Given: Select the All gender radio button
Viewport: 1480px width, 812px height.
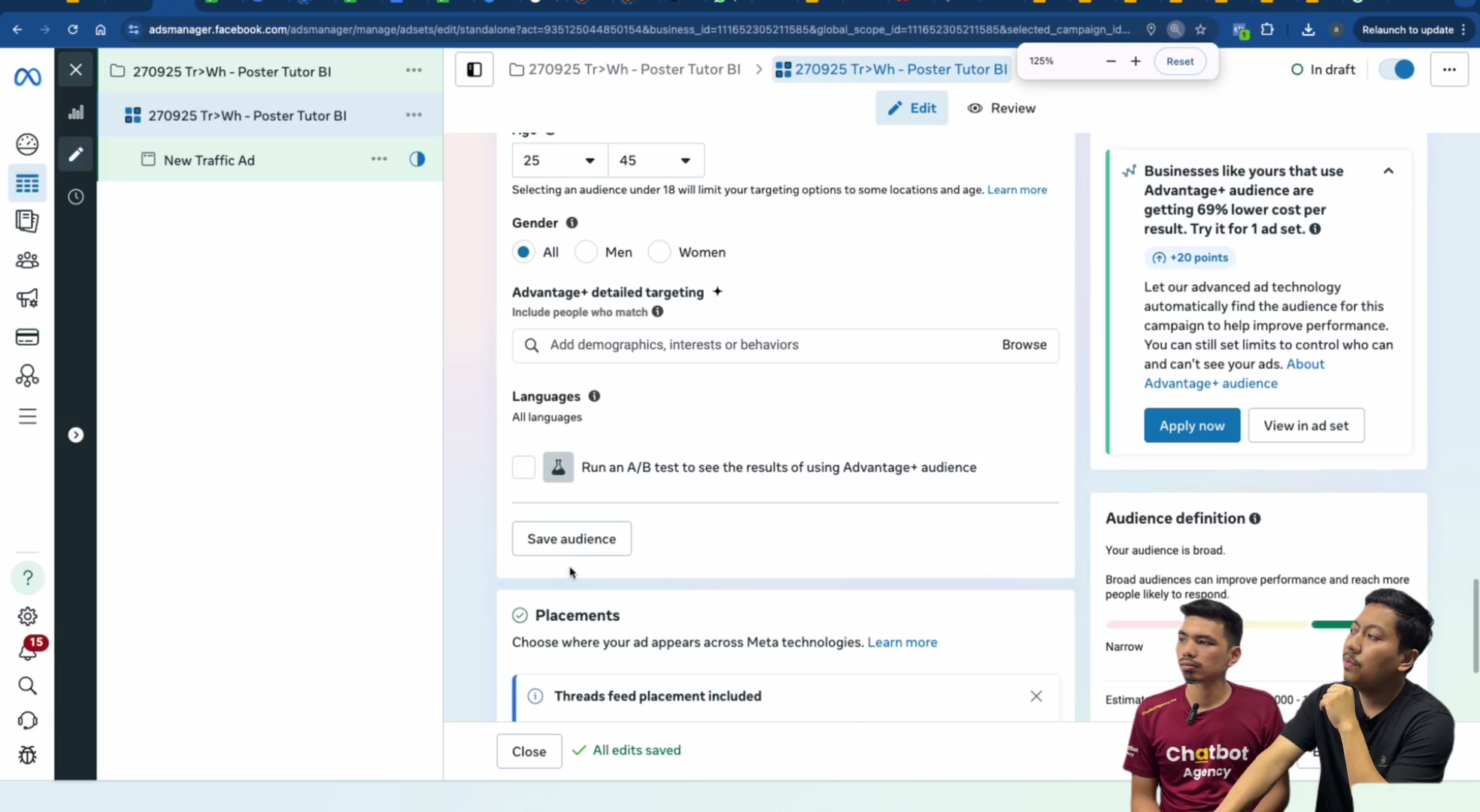Looking at the screenshot, I should tap(523, 252).
